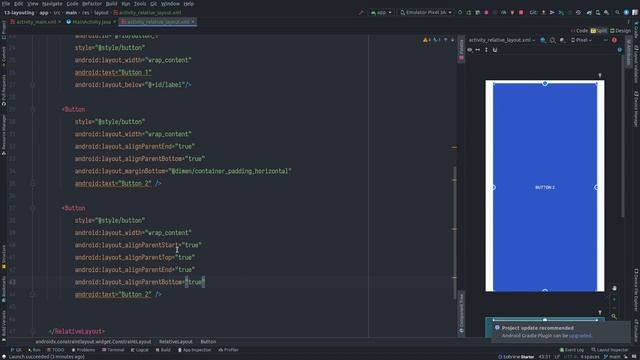Click the warnings indicator in editor

(x=427, y=40)
